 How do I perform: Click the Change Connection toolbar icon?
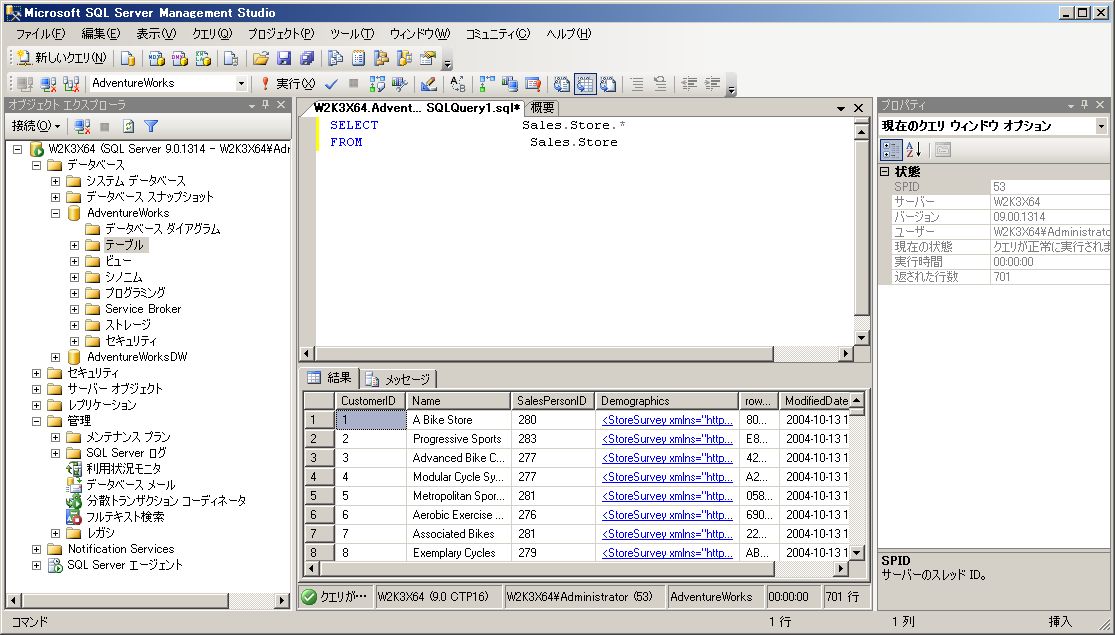pos(71,84)
